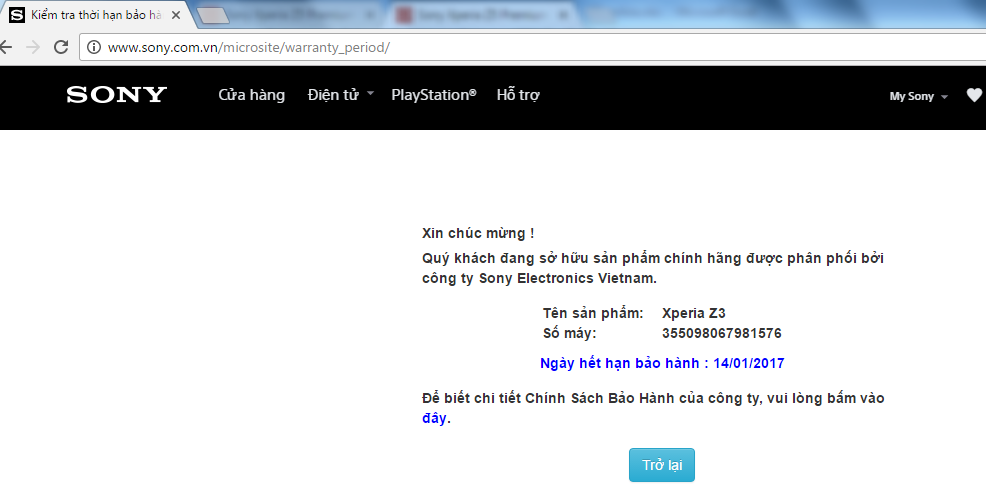Image resolution: width=986 pixels, height=502 pixels.
Task: Expand the Điện tử dropdown menu
Action: point(340,95)
